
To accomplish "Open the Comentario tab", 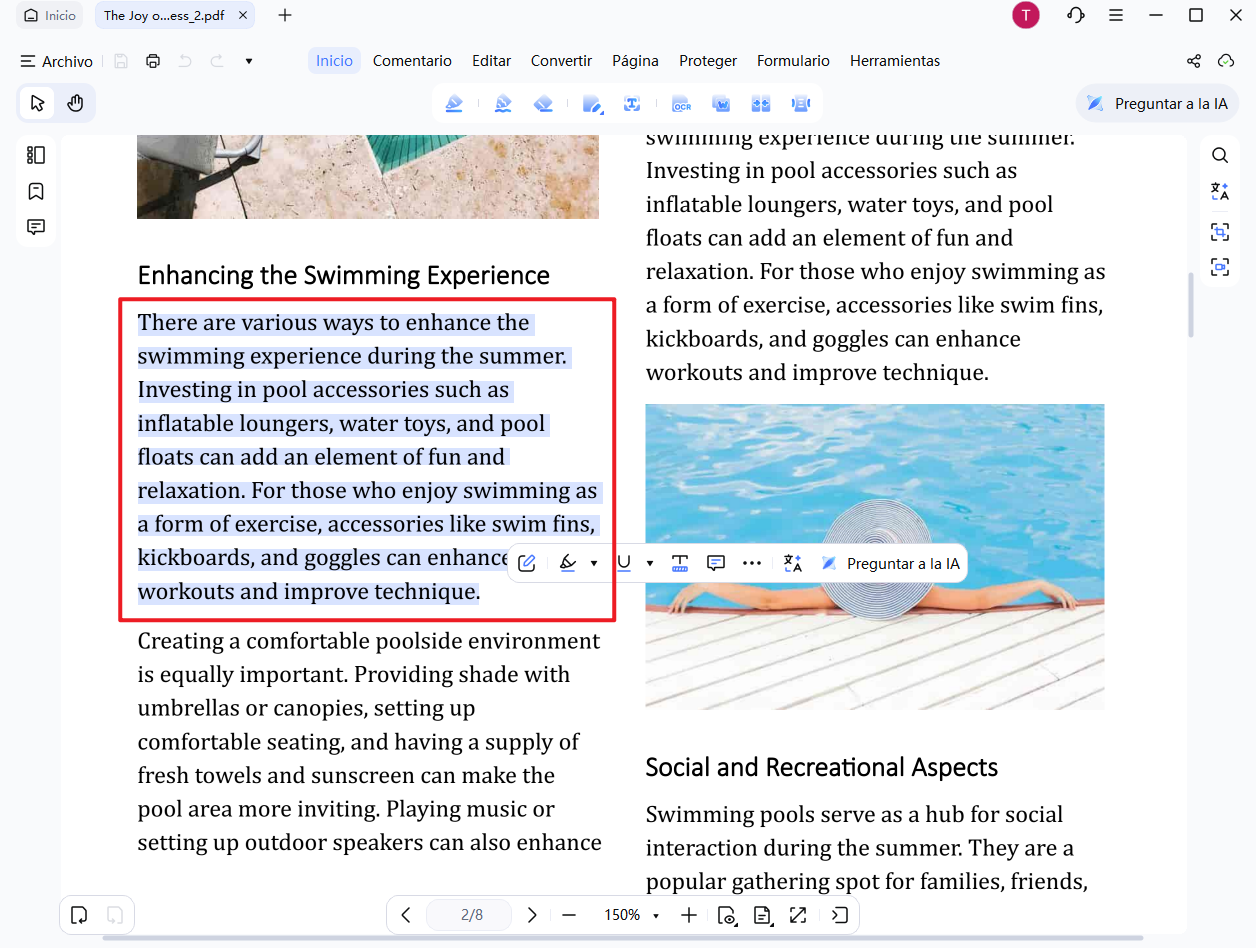I will [x=412, y=61].
